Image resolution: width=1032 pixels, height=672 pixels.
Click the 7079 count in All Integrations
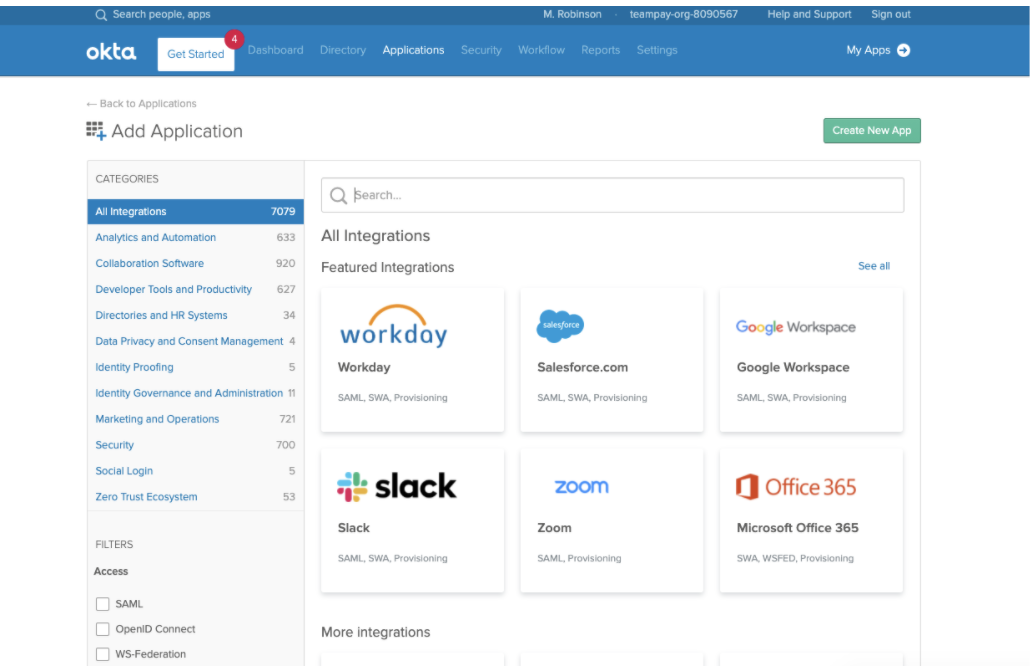pyautogui.click(x=283, y=211)
